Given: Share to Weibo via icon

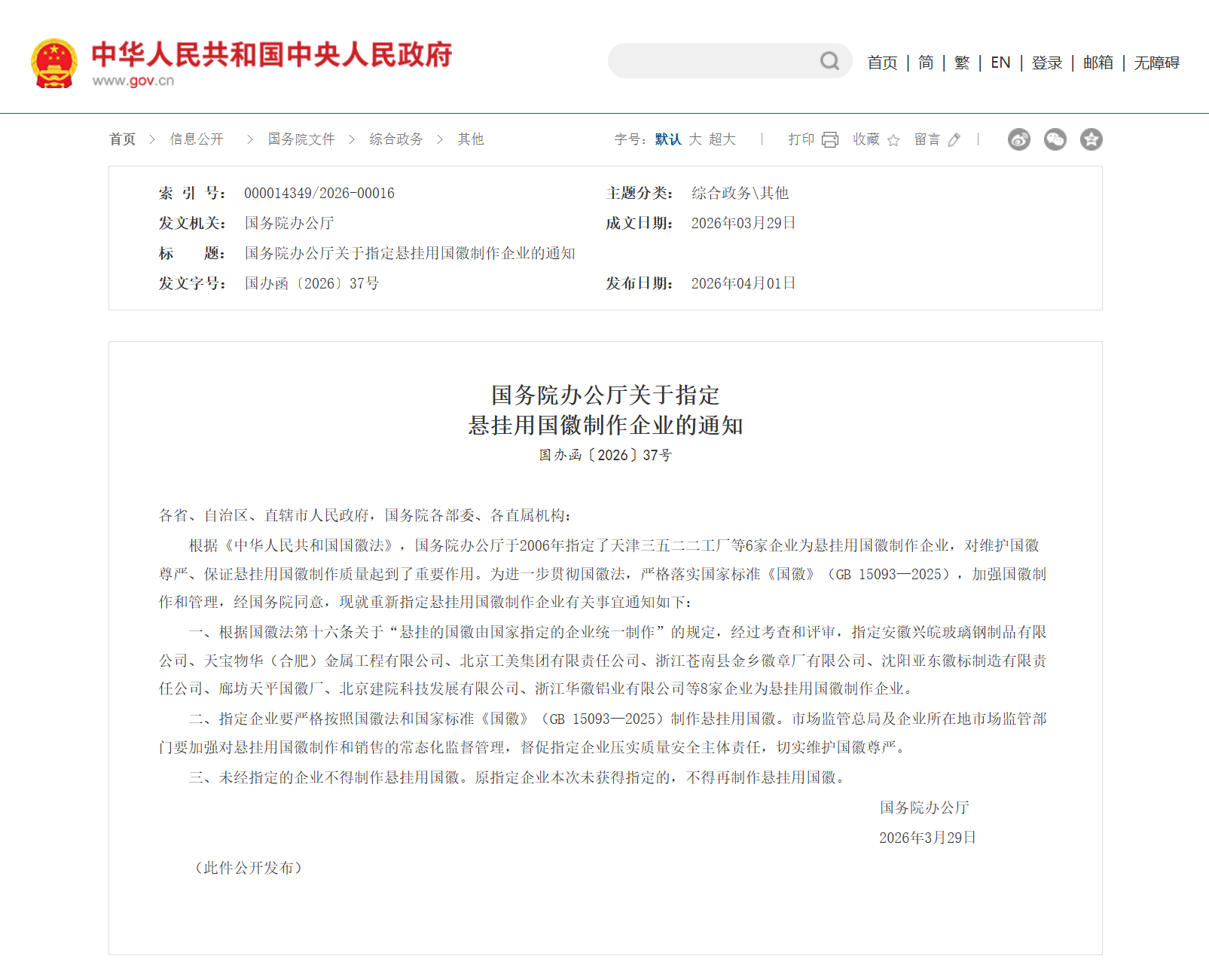Looking at the screenshot, I should (1018, 139).
